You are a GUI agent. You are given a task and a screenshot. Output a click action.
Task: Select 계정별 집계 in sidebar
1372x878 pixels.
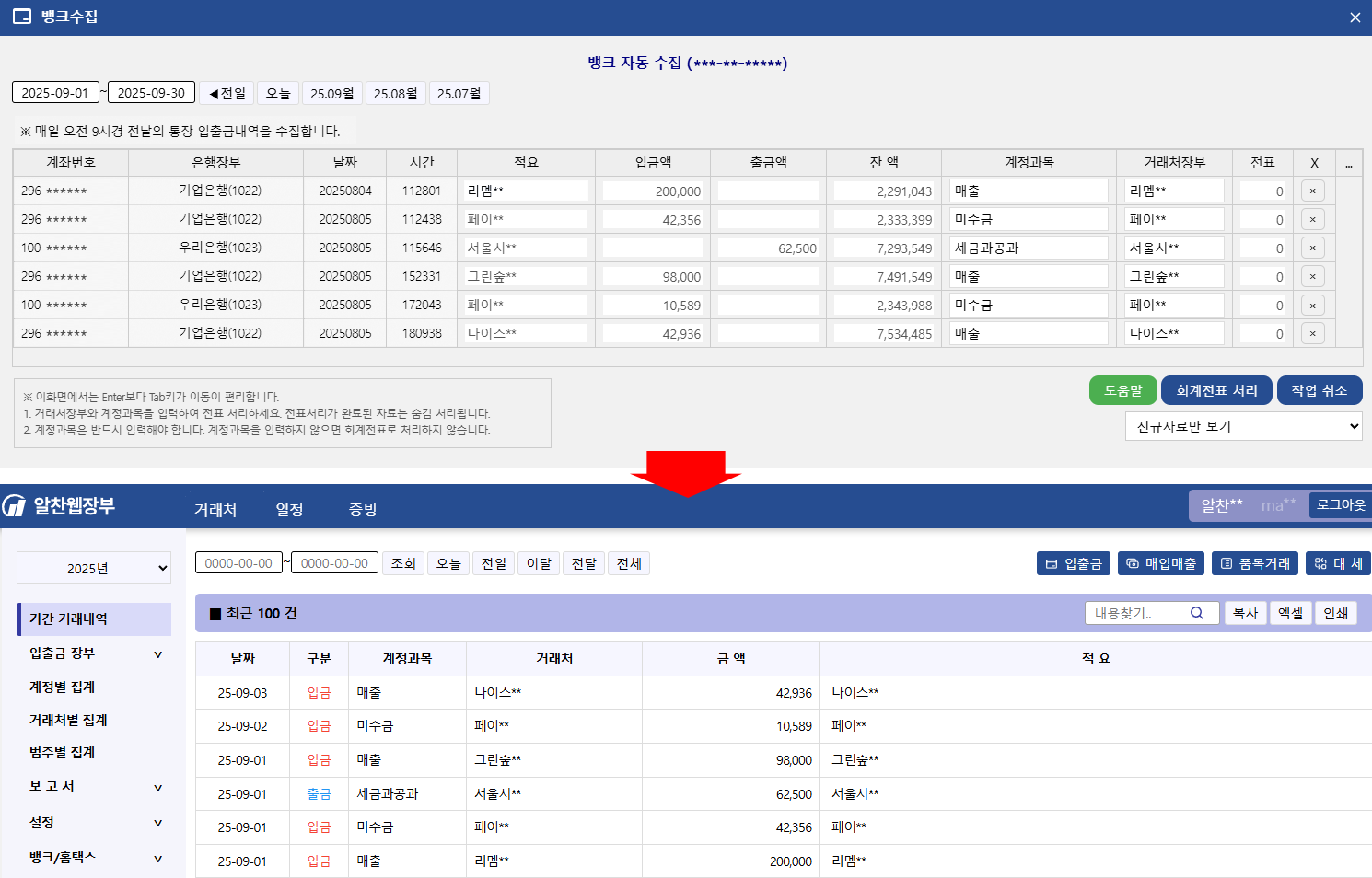62,687
